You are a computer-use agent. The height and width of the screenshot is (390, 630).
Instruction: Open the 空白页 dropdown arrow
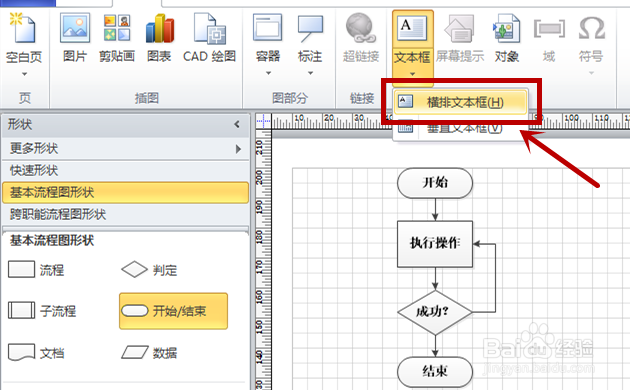pos(25,74)
